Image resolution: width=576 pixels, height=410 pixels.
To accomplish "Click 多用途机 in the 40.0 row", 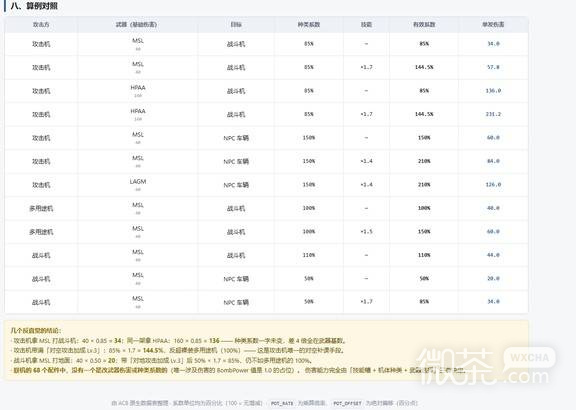I will point(41,208).
